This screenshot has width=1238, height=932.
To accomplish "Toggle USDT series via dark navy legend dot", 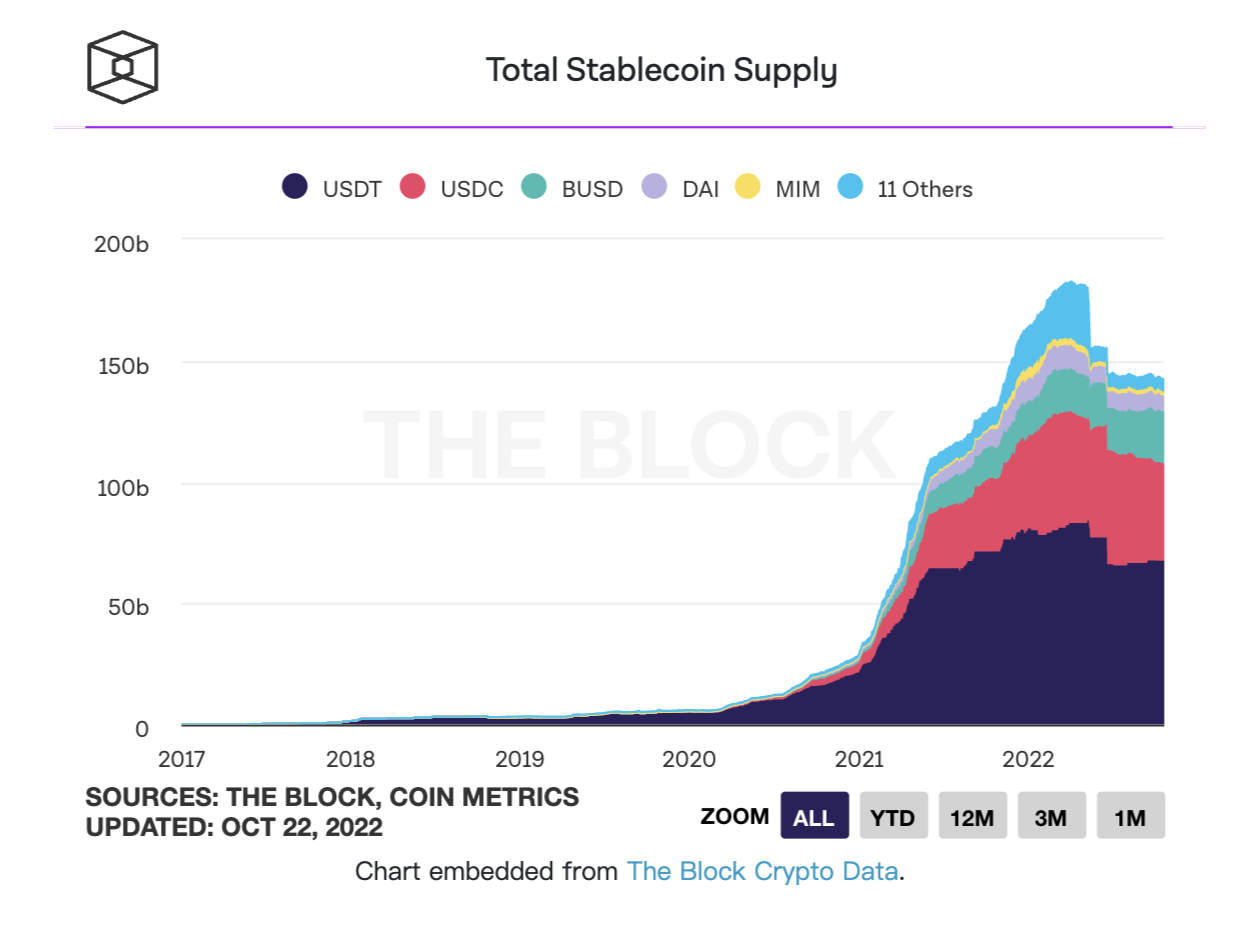I will tap(294, 187).
